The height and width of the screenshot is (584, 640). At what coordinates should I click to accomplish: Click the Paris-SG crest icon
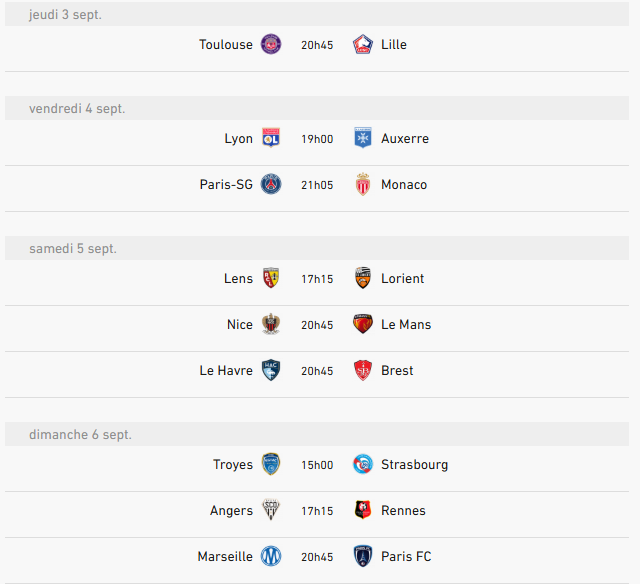[271, 184]
